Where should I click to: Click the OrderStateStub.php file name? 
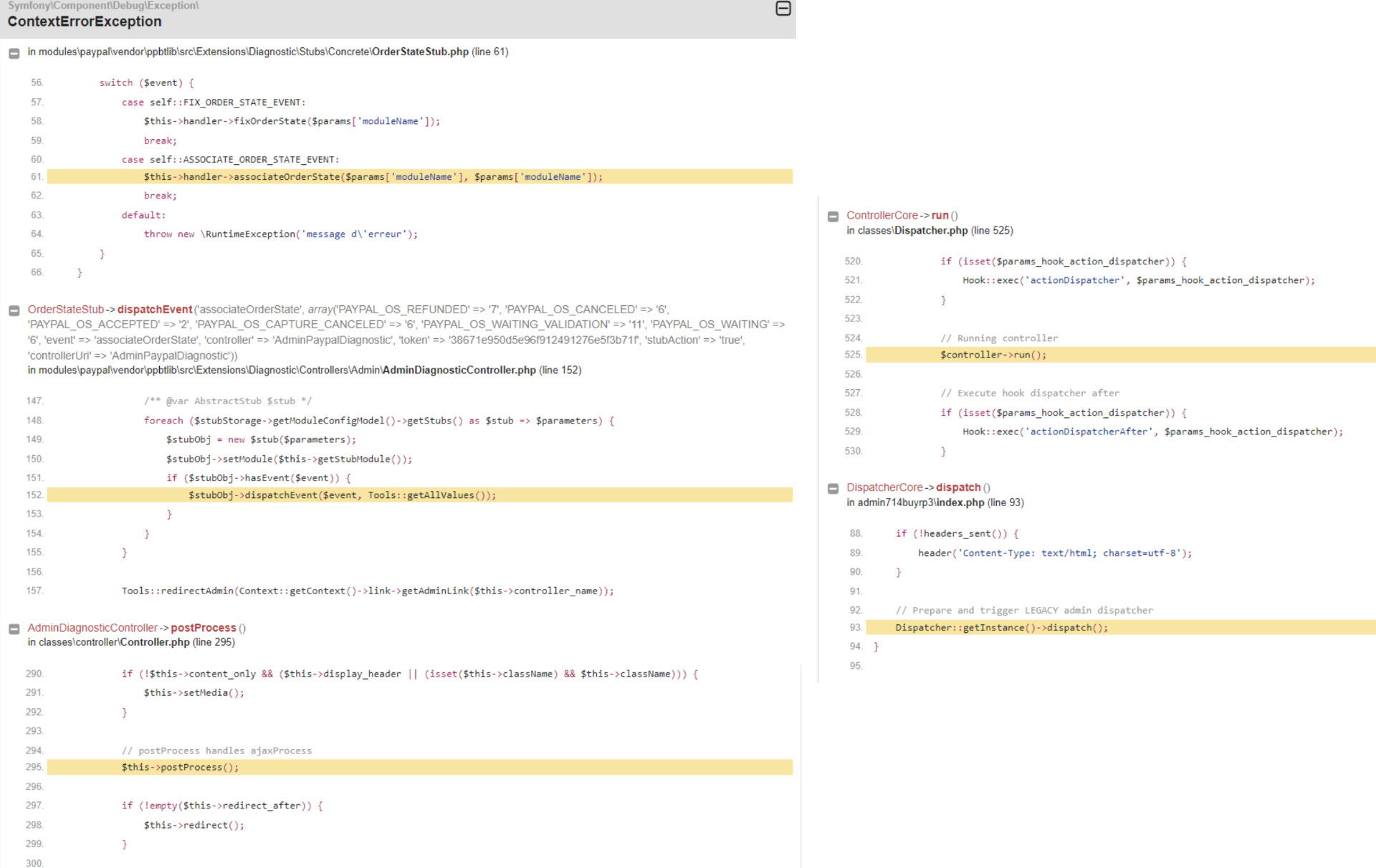point(420,52)
